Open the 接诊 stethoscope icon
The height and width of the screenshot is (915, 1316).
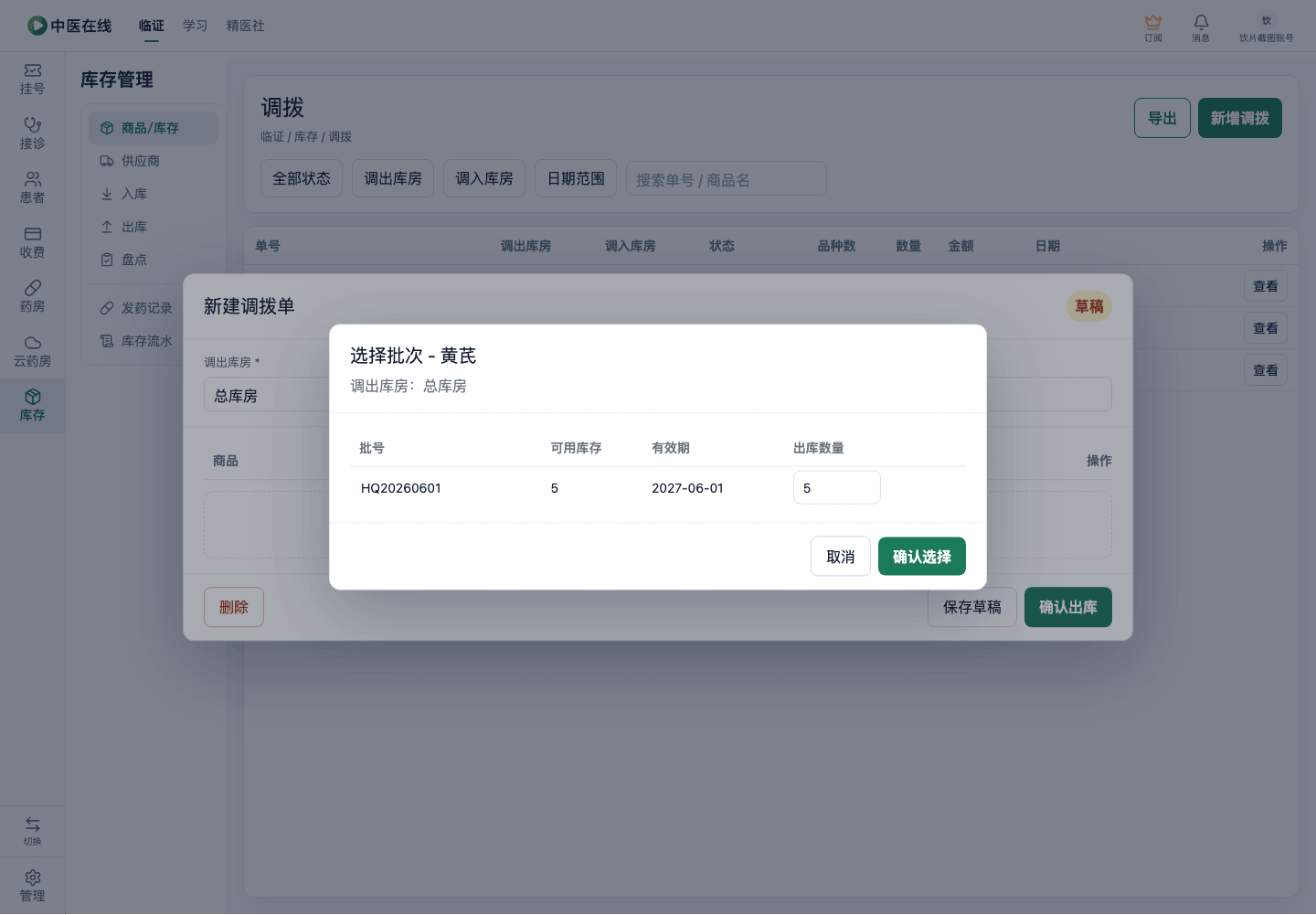[x=33, y=133]
